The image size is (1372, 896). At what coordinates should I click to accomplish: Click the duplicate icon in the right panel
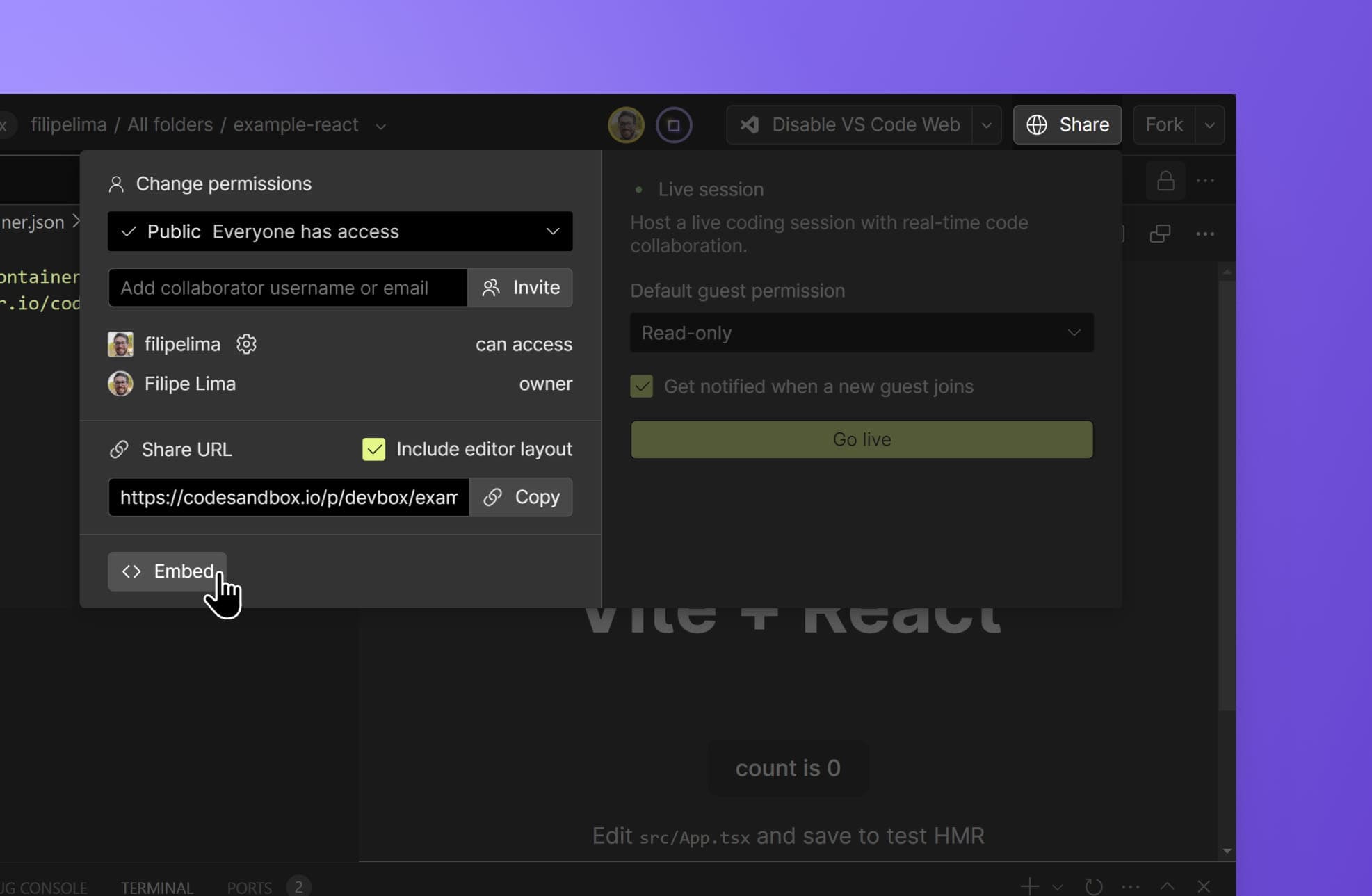1160,234
